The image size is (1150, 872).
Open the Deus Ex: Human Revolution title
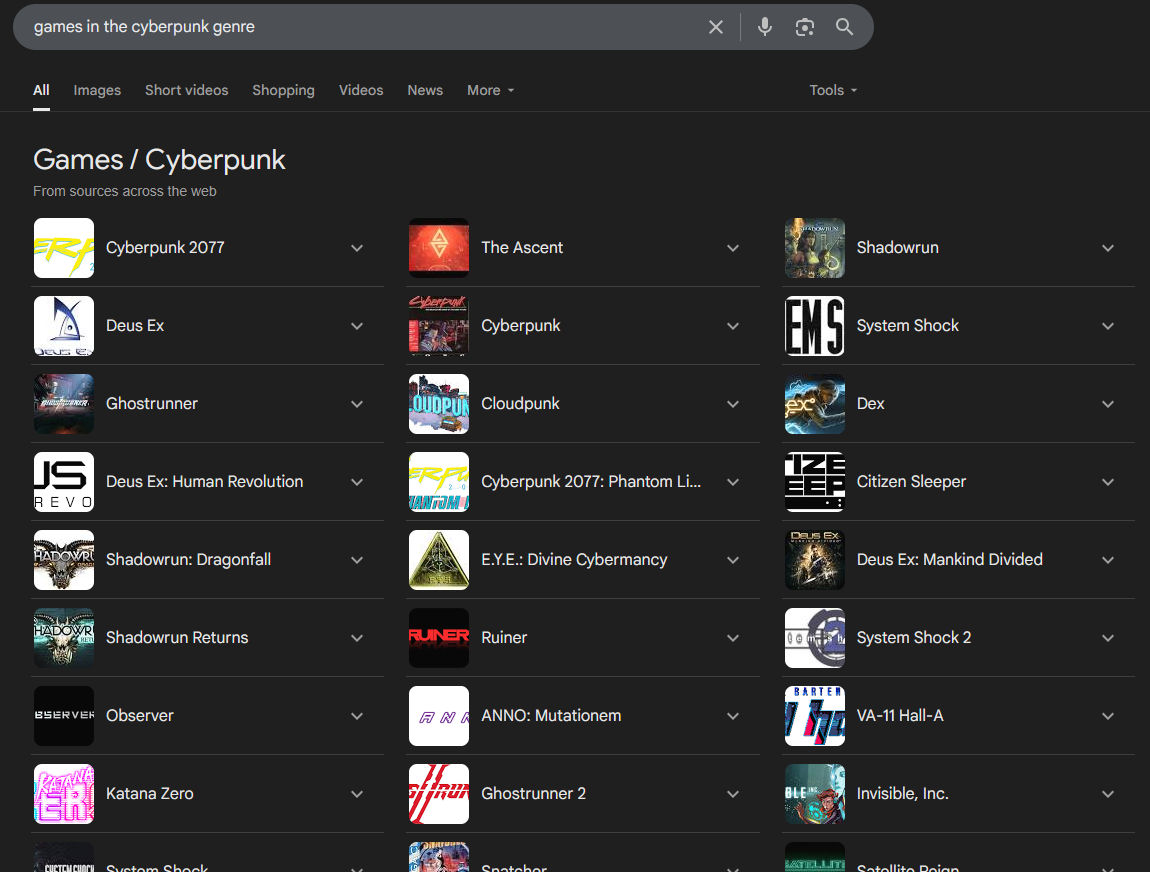point(205,482)
